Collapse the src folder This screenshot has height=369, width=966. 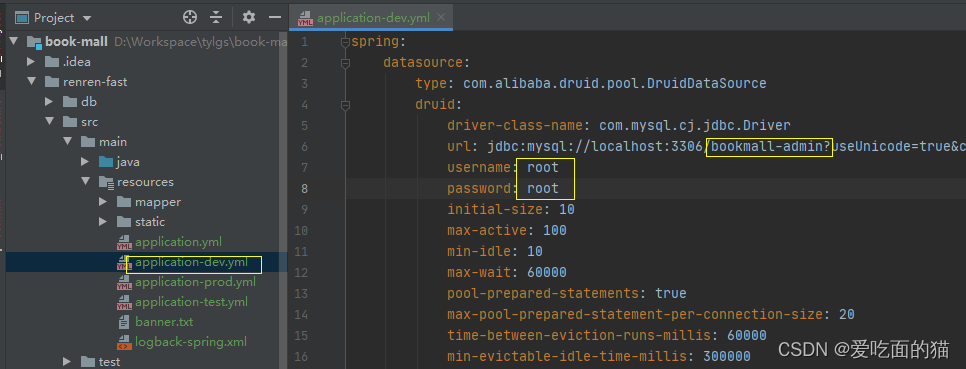click(49, 122)
